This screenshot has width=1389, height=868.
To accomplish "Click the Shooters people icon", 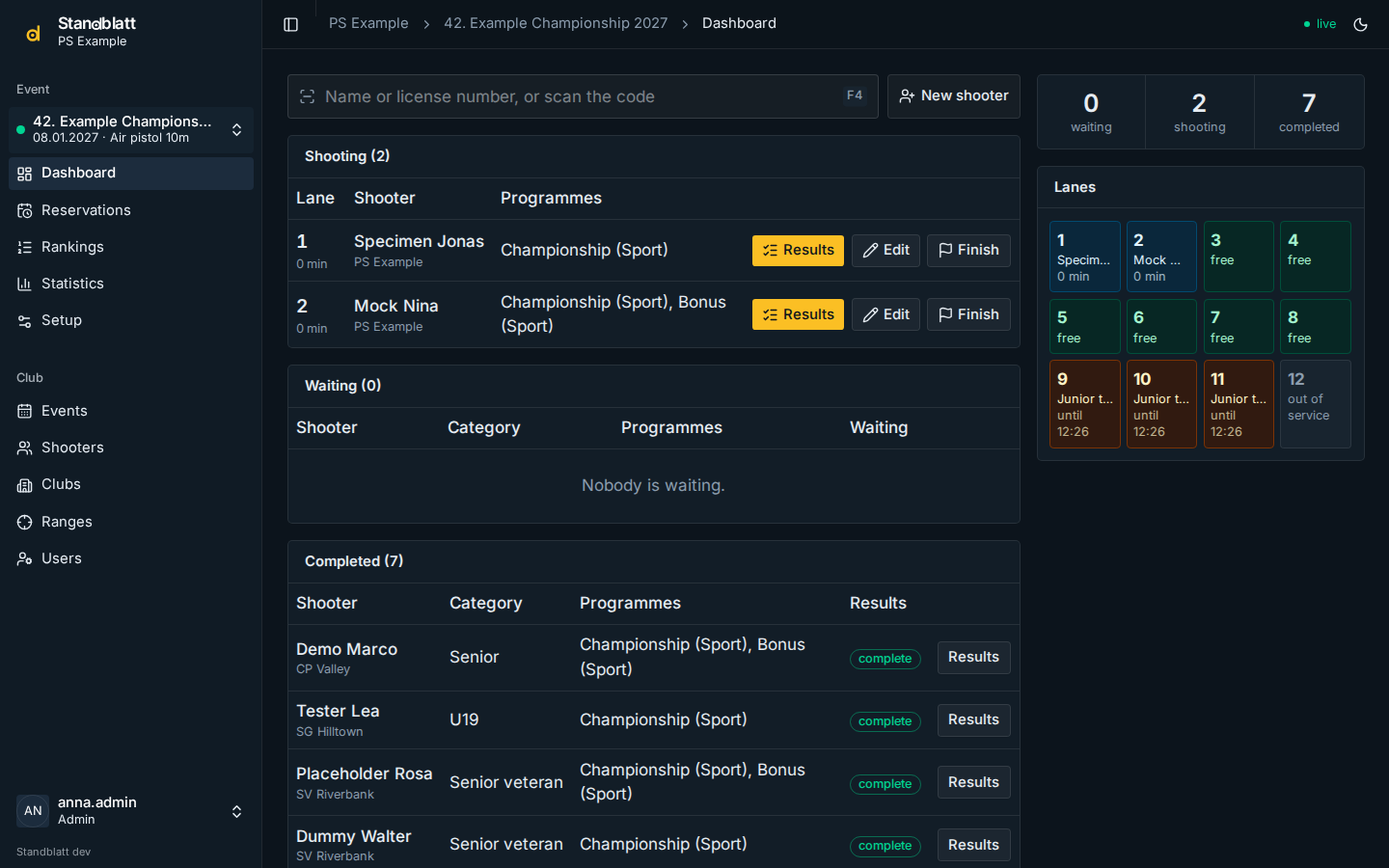I will pyautogui.click(x=25, y=448).
